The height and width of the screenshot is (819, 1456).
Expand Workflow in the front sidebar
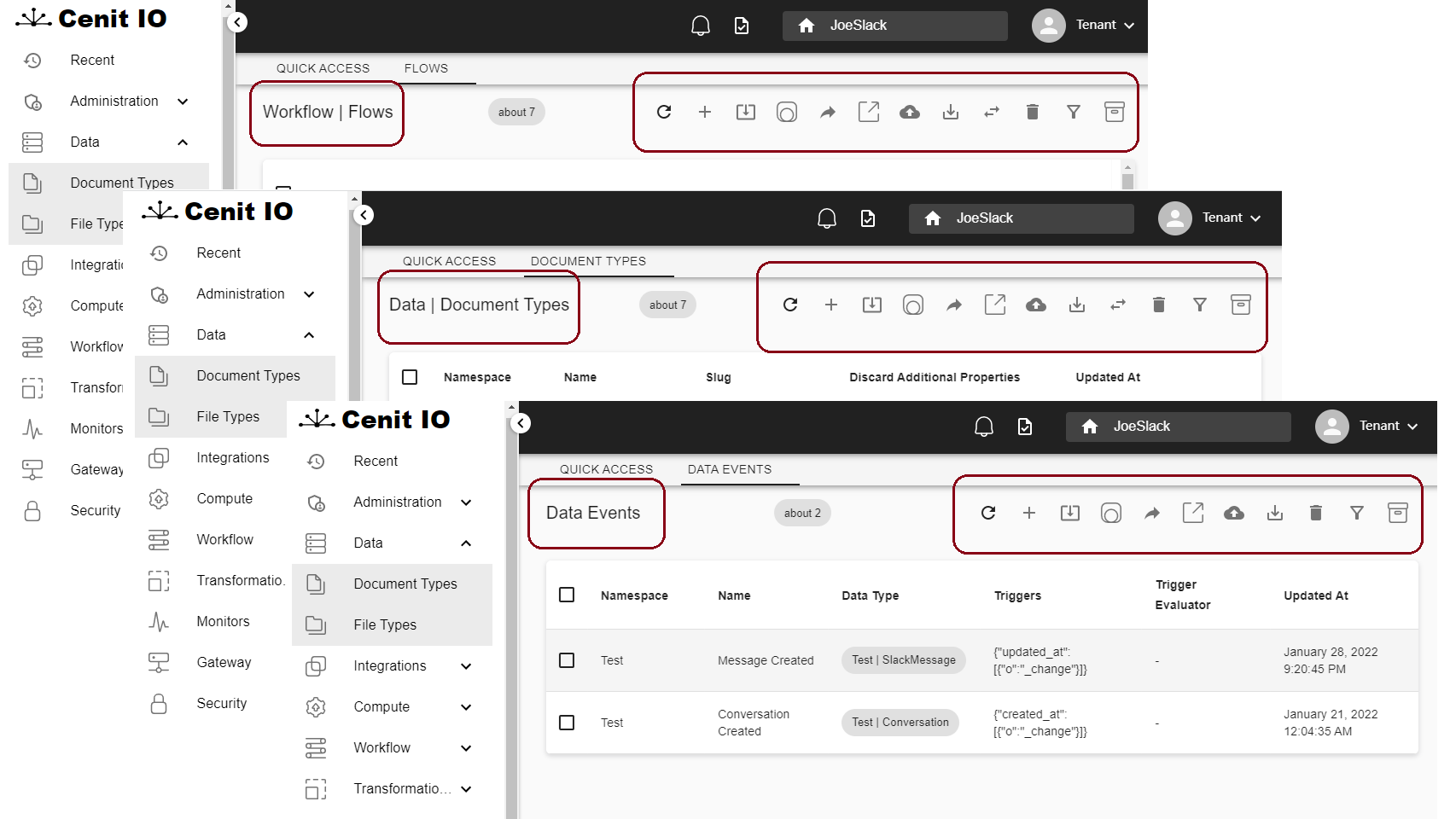[x=466, y=748]
